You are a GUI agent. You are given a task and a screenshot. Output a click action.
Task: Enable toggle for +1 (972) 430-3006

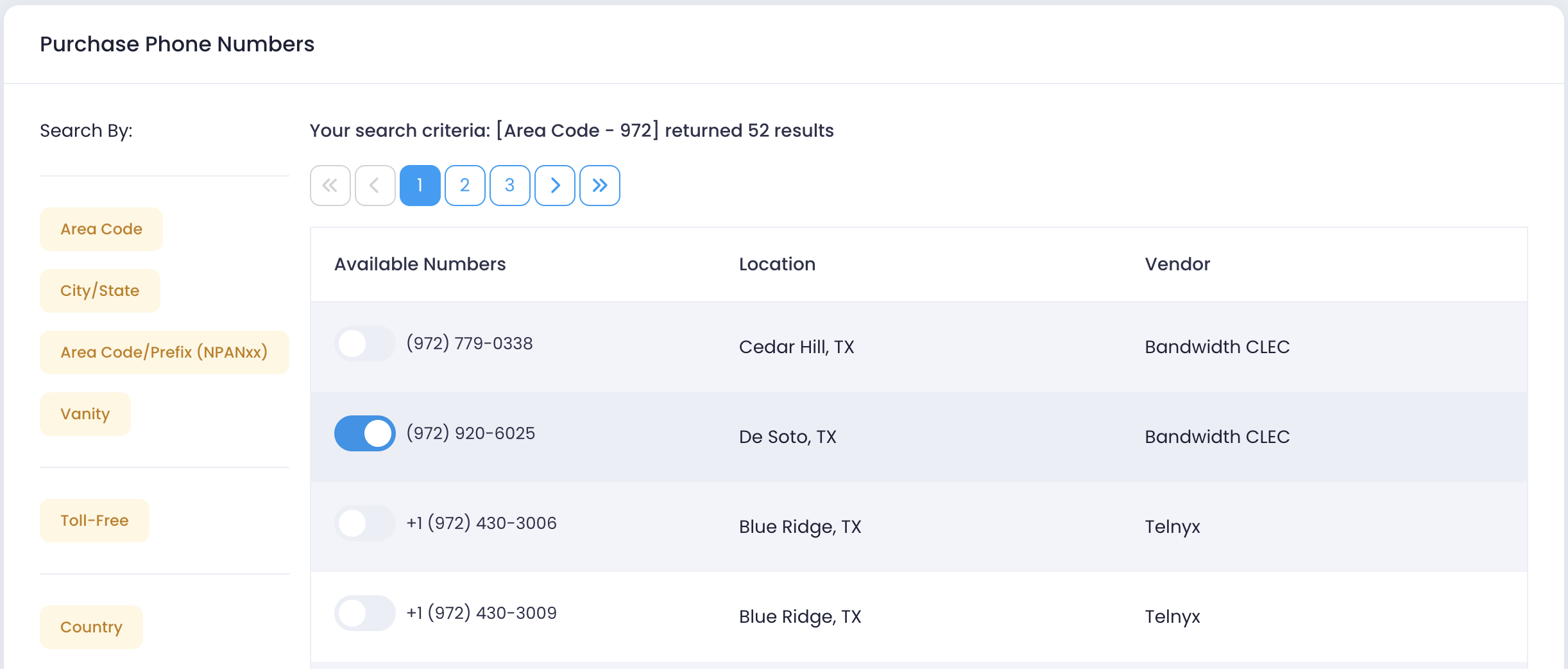[364, 523]
